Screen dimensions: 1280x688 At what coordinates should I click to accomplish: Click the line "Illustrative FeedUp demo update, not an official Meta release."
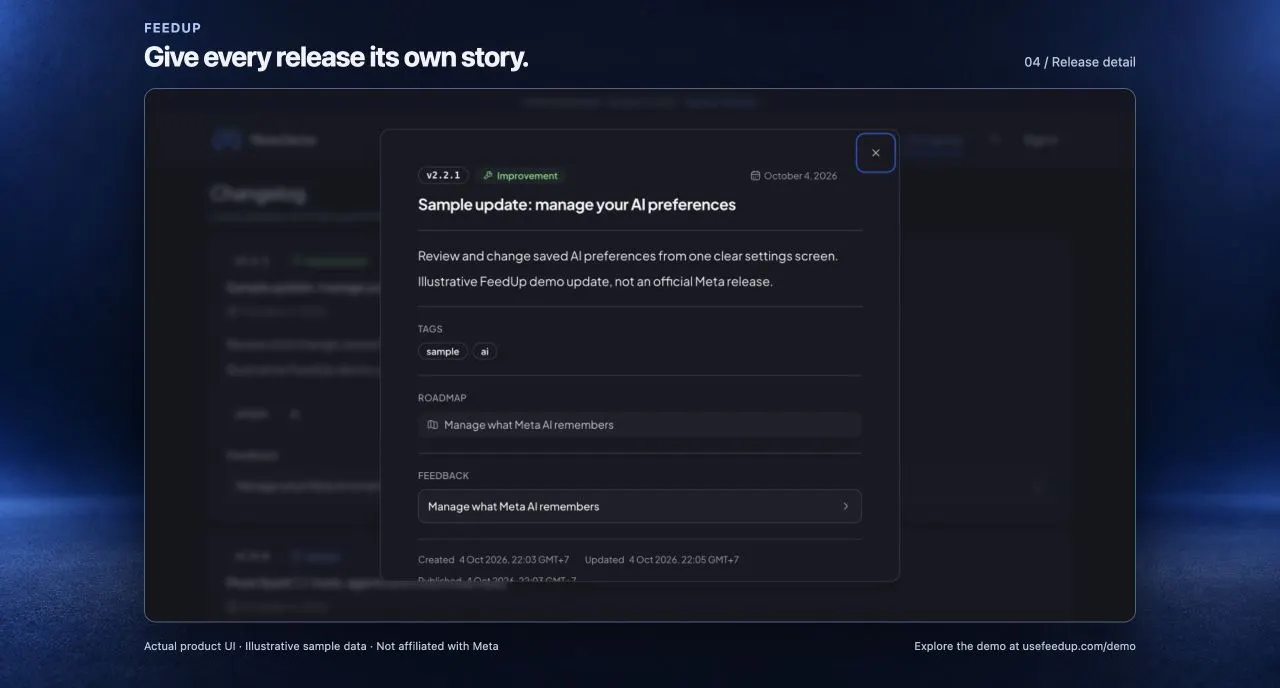[x=595, y=282]
